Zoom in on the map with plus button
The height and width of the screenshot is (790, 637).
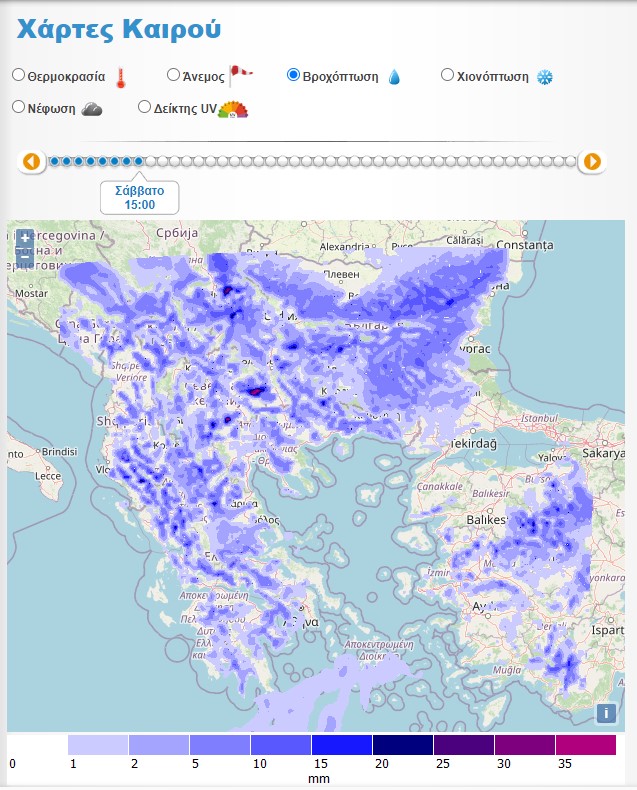25,239
